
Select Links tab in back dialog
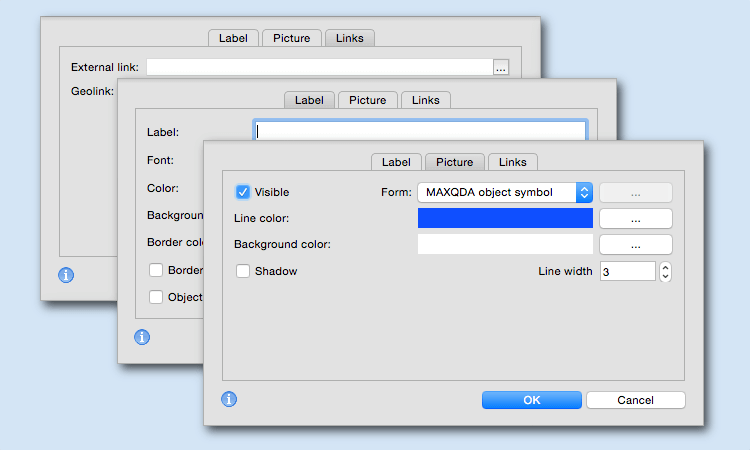350,38
